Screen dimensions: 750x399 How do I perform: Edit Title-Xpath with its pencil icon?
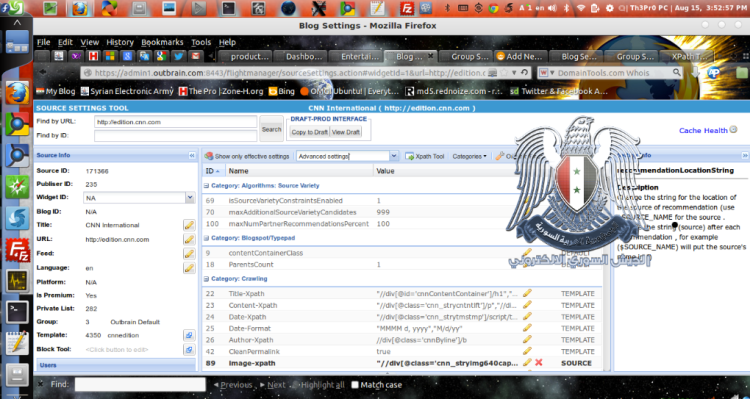click(x=527, y=293)
